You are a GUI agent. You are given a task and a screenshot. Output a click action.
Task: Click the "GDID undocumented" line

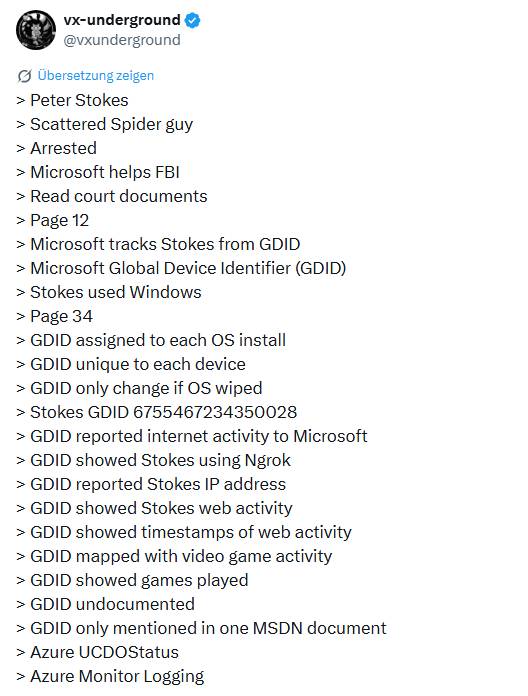coord(106,604)
